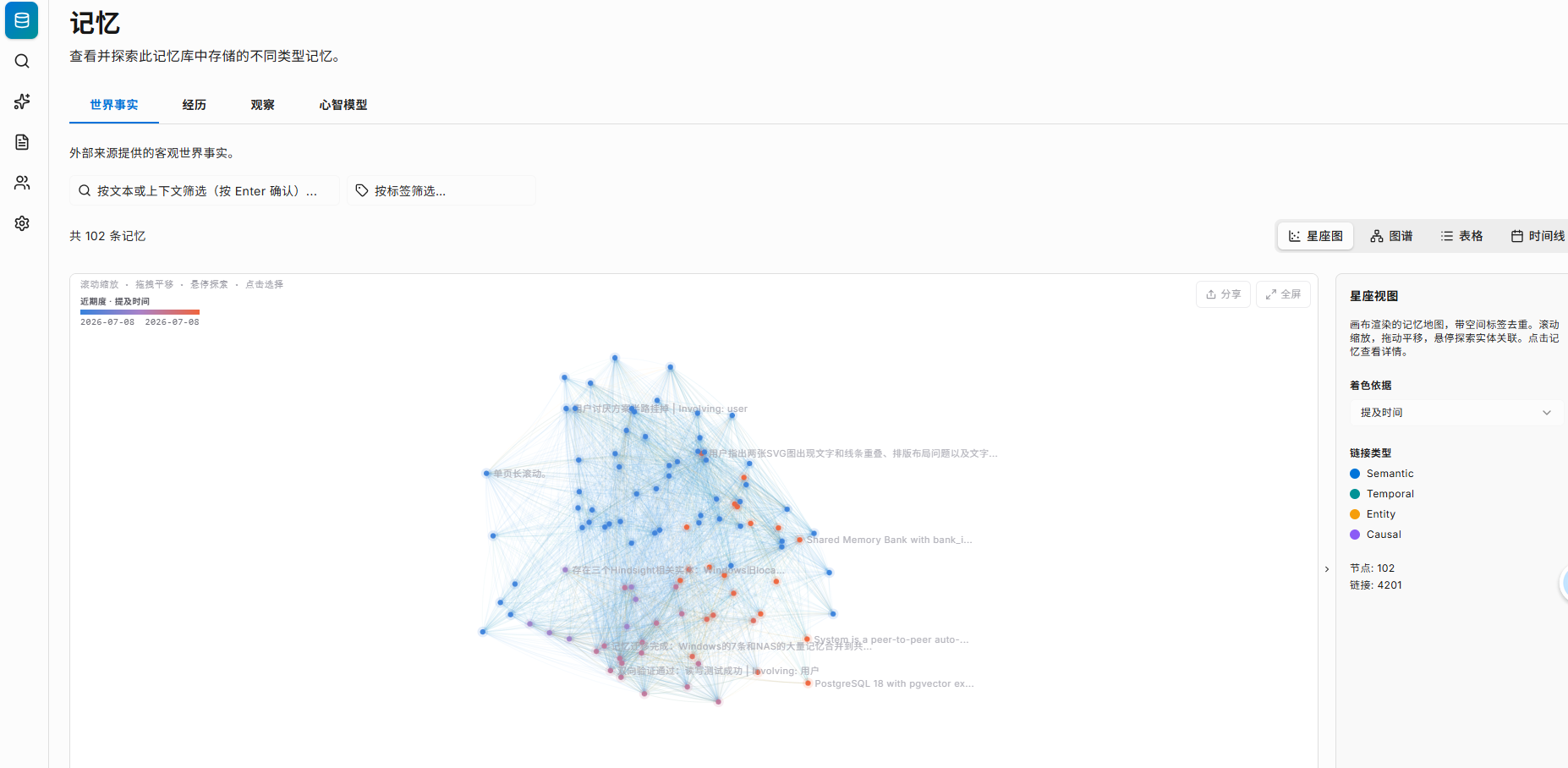Click the Semantic link type color dot

pyautogui.click(x=1355, y=474)
